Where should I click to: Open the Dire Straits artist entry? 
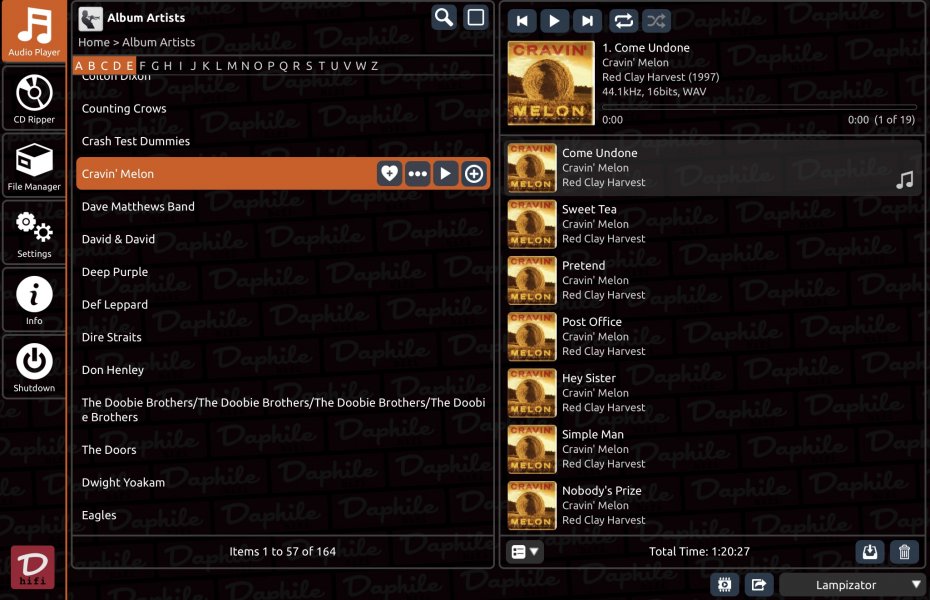pos(112,338)
